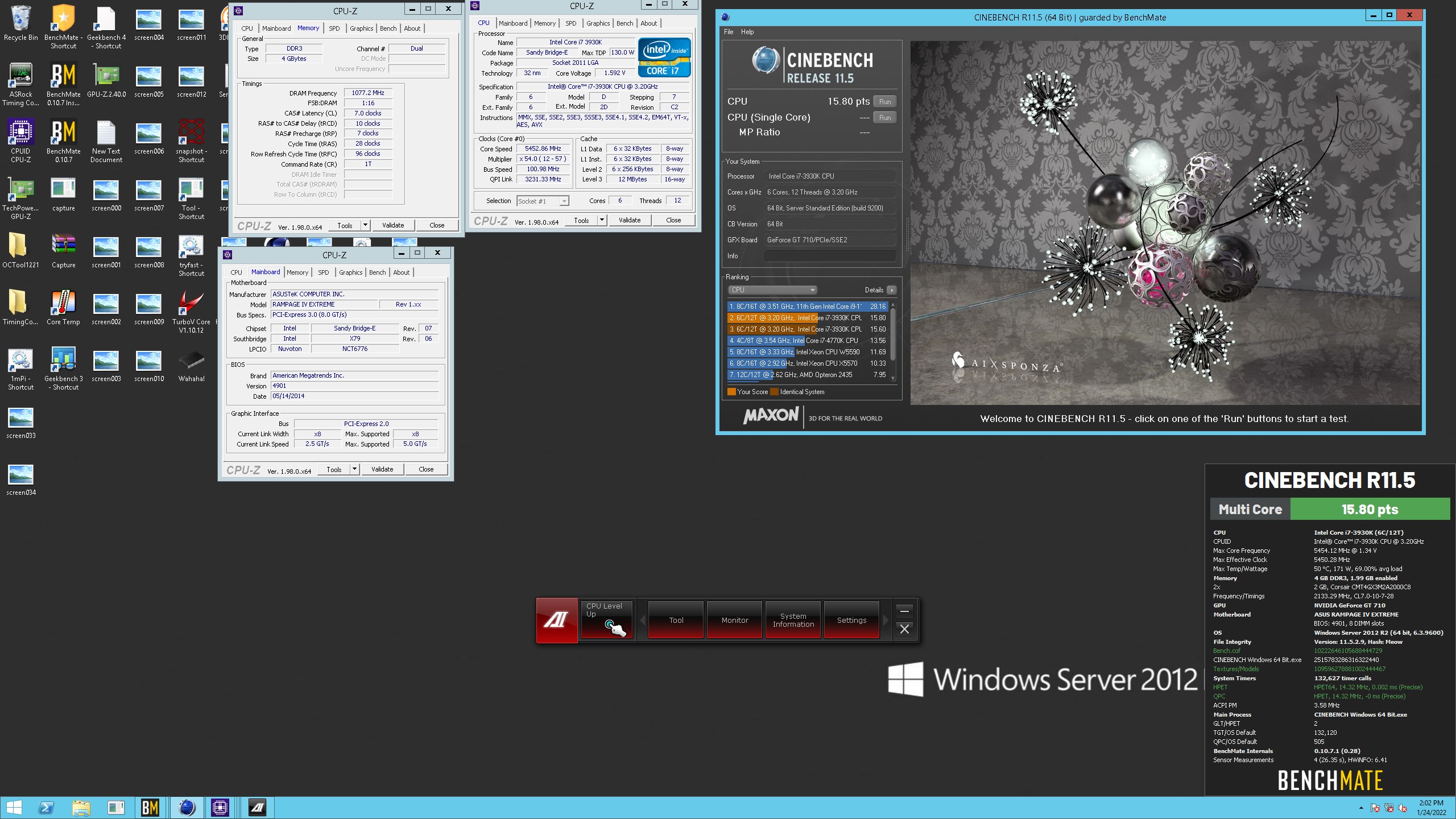Viewport: 1456px width, 819px height.
Task: Open the CPUID CPU-Z desktop icon
Action: [20, 140]
